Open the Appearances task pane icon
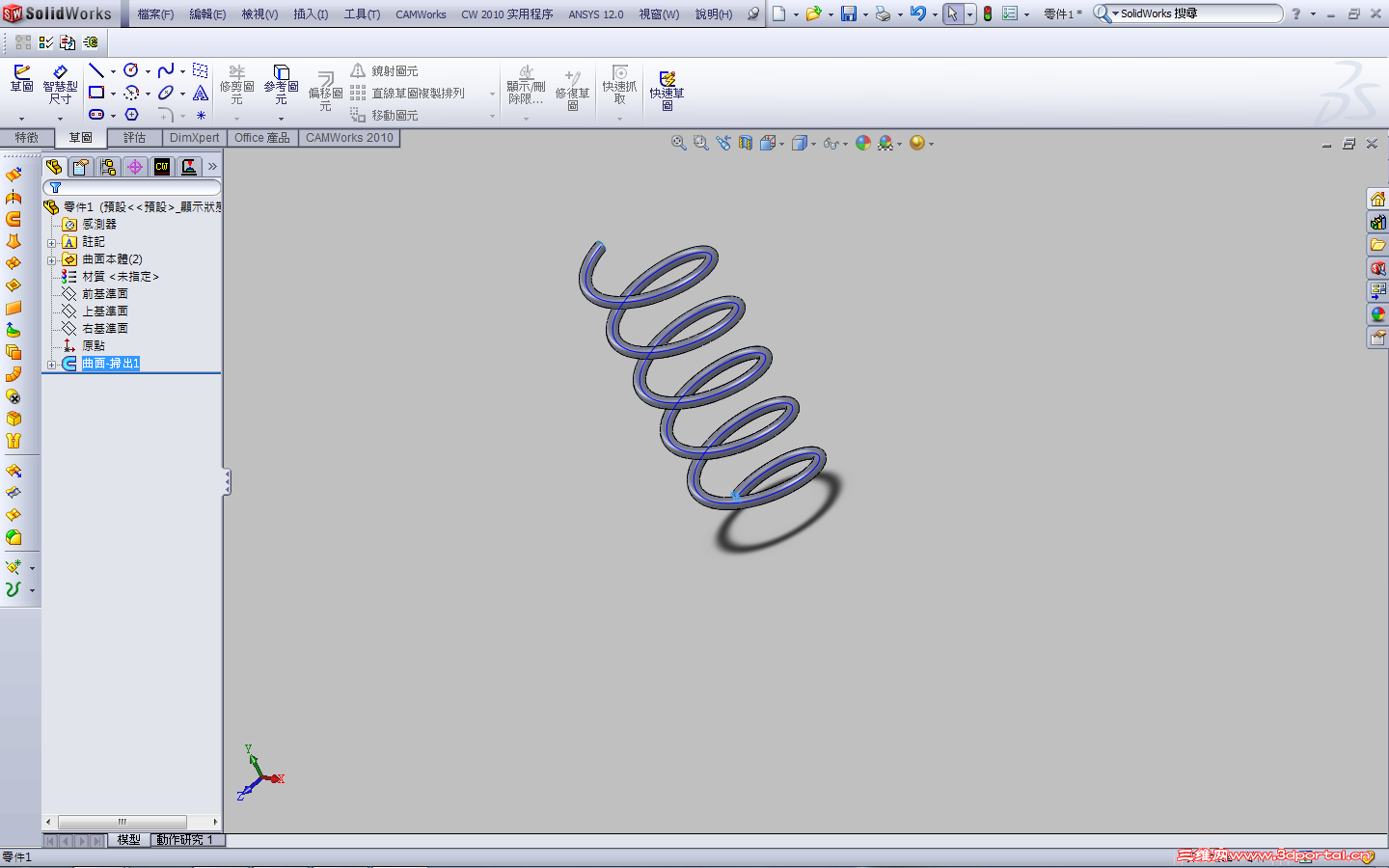The image size is (1389, 868). coord(1377,314)
